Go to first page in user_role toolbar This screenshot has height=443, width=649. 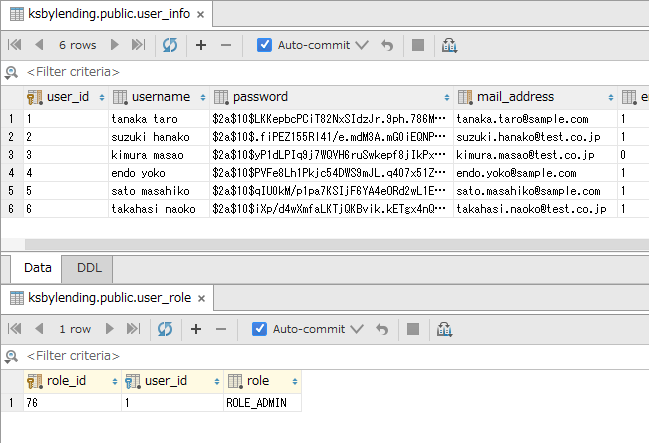tap(14, 329)
